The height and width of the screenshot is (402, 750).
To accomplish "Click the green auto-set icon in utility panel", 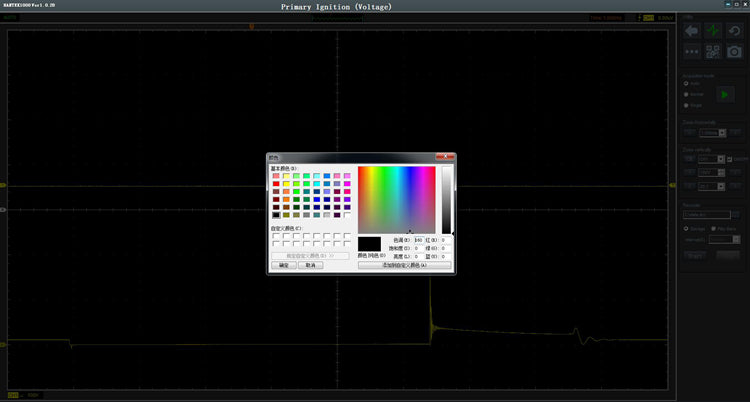I will 714,31.
